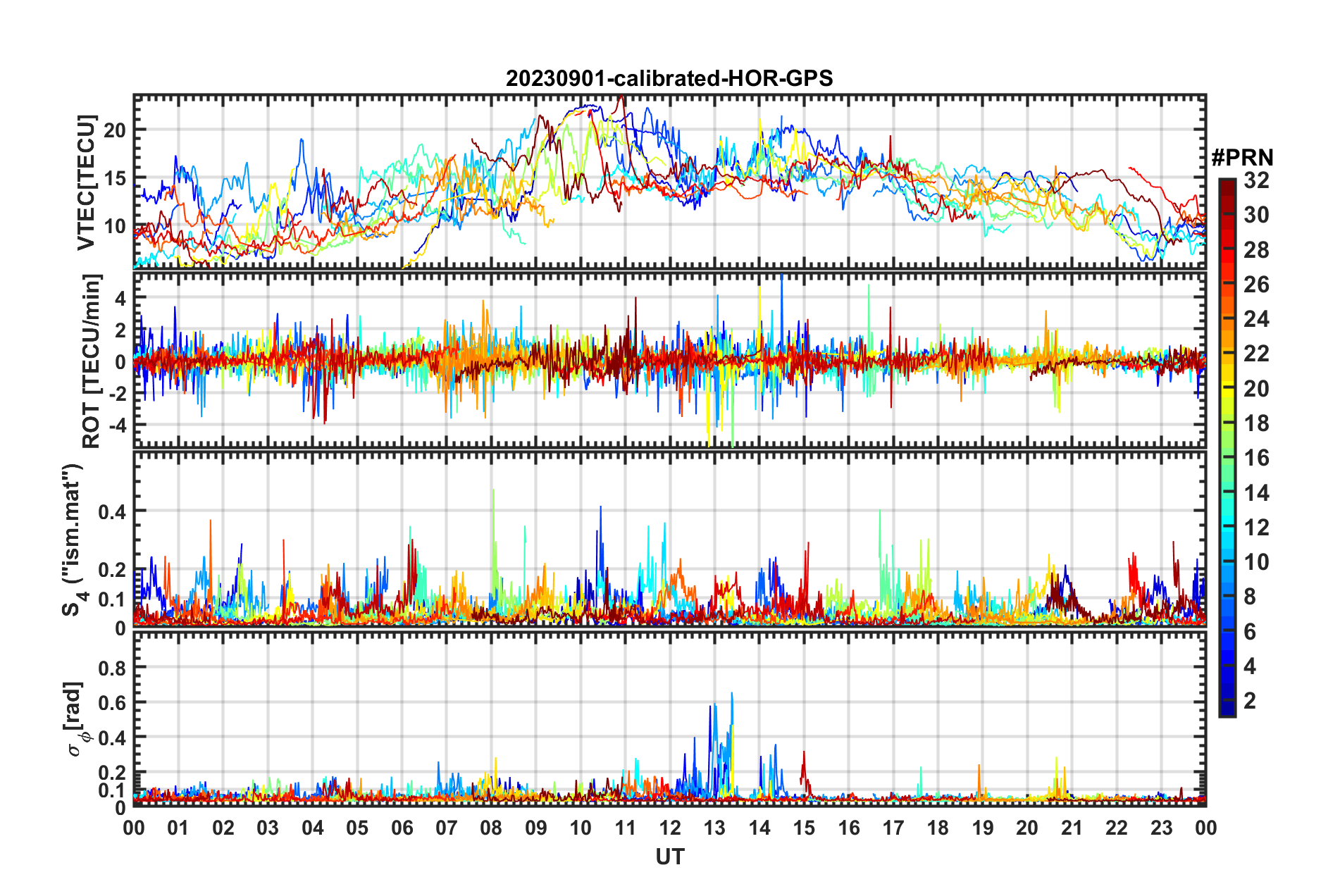Select PRN colorbar tick label 24
This screenshot has width=1340, height=896.
1255,319
